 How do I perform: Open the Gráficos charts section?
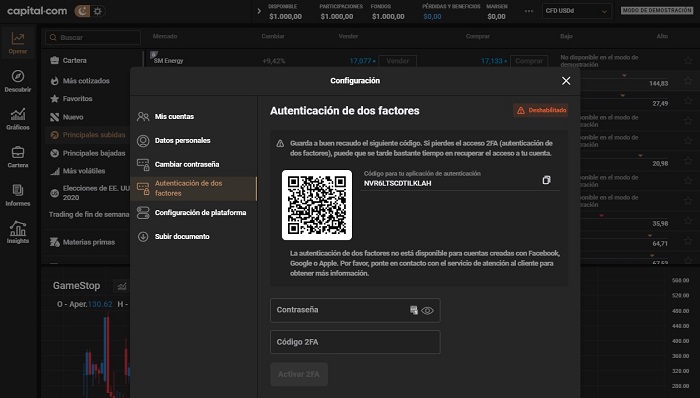(18, 119)
